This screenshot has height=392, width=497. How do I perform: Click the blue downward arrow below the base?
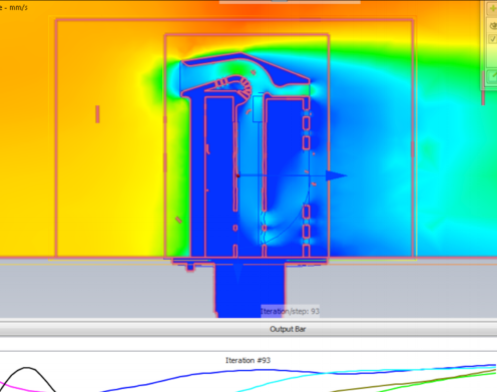(237, 272)
